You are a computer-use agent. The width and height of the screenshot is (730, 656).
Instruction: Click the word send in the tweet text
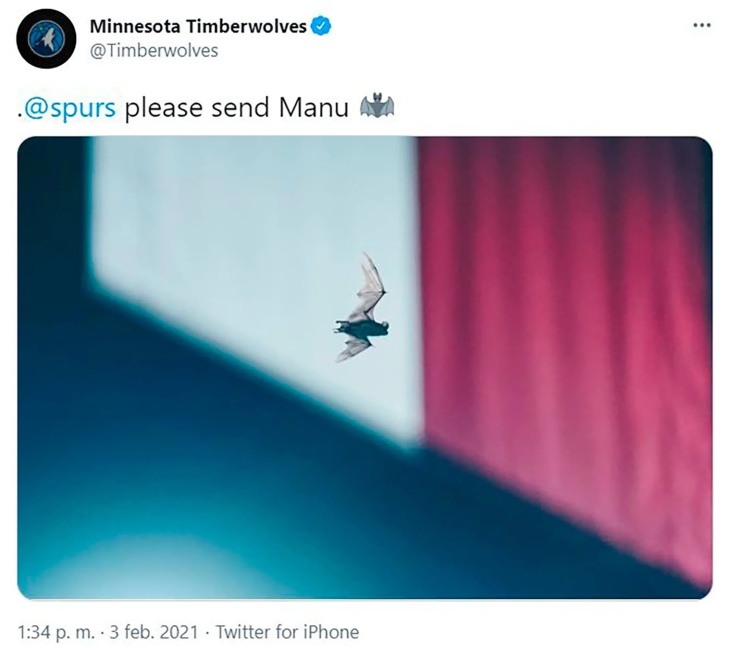[240, 108]
